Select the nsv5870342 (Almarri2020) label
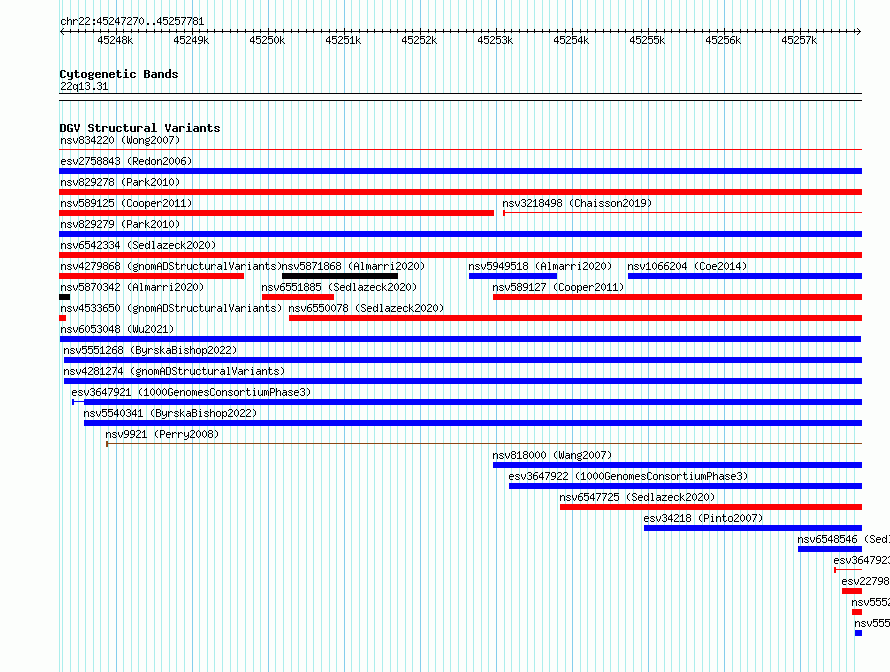The width and height of the screenshot is (890, 672). [132, 287]
